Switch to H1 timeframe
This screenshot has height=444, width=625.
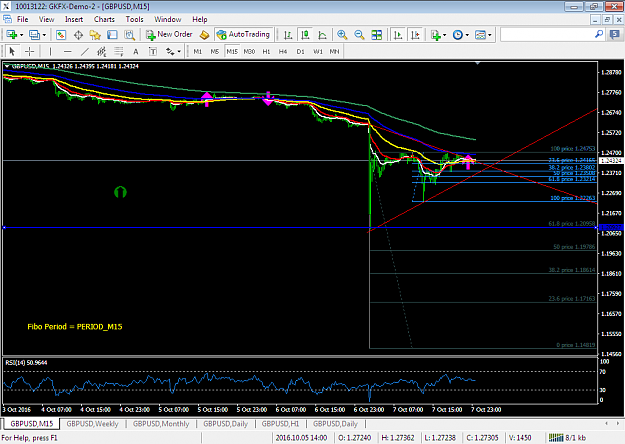pyautogui.click(x=266, y=51)
